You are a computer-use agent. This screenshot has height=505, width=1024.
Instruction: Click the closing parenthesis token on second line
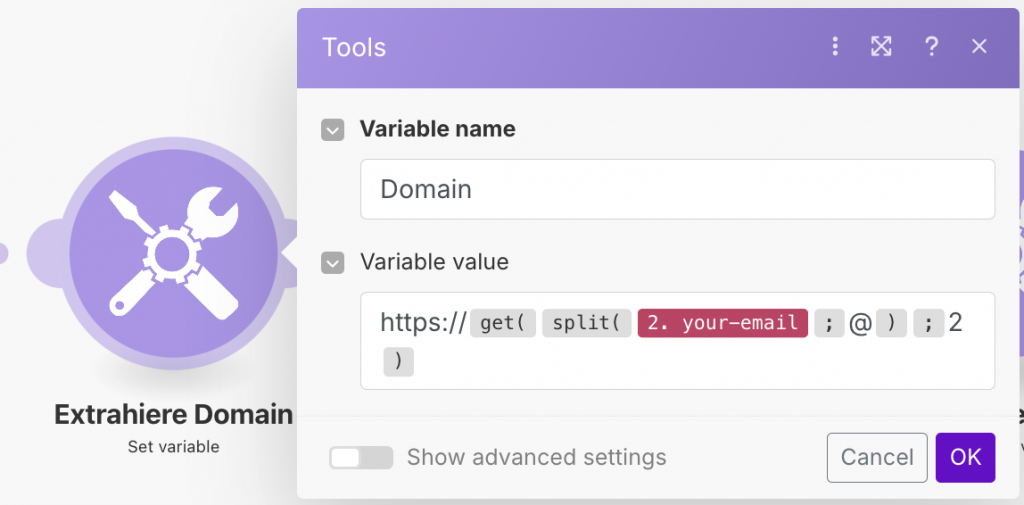point(398,362)
